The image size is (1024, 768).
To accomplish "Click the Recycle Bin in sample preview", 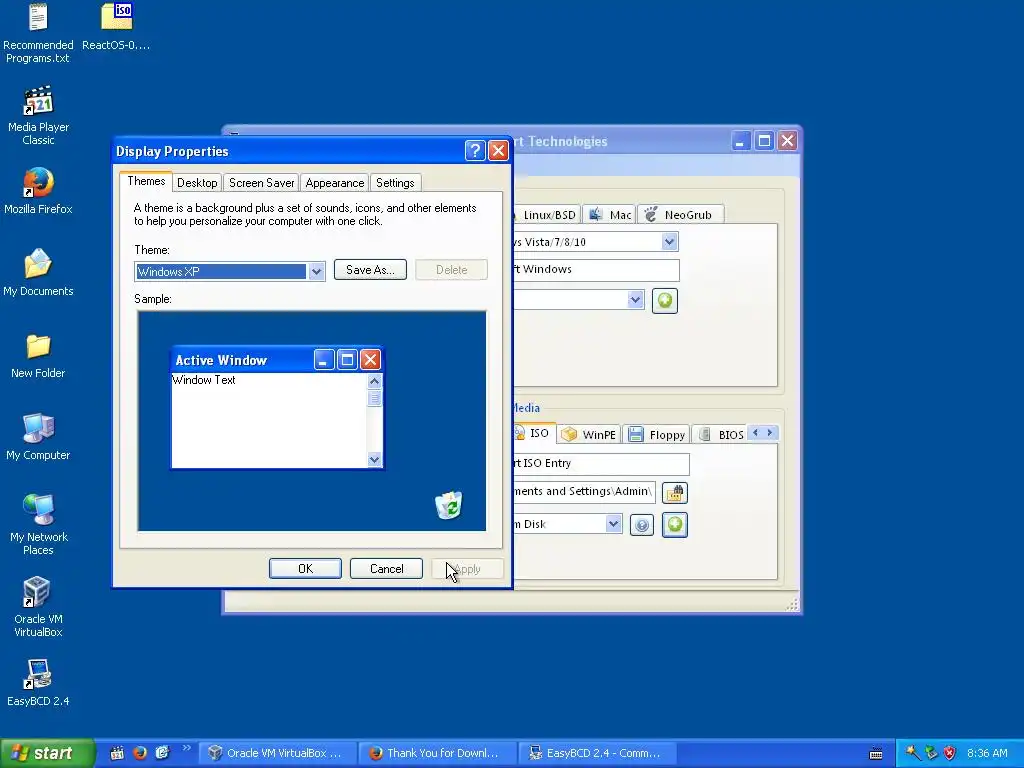I will click(x=449, y=505).
